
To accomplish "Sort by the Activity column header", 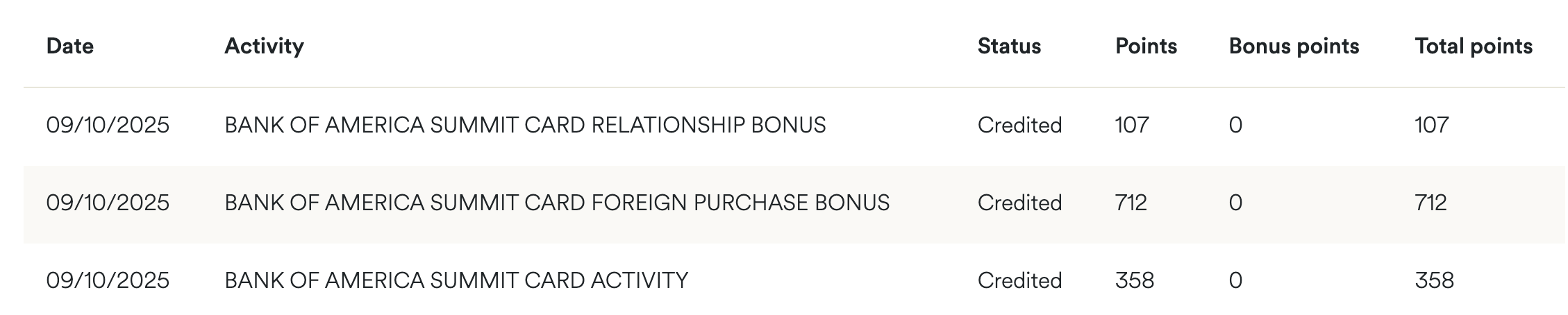I will [x=264, y=46].
